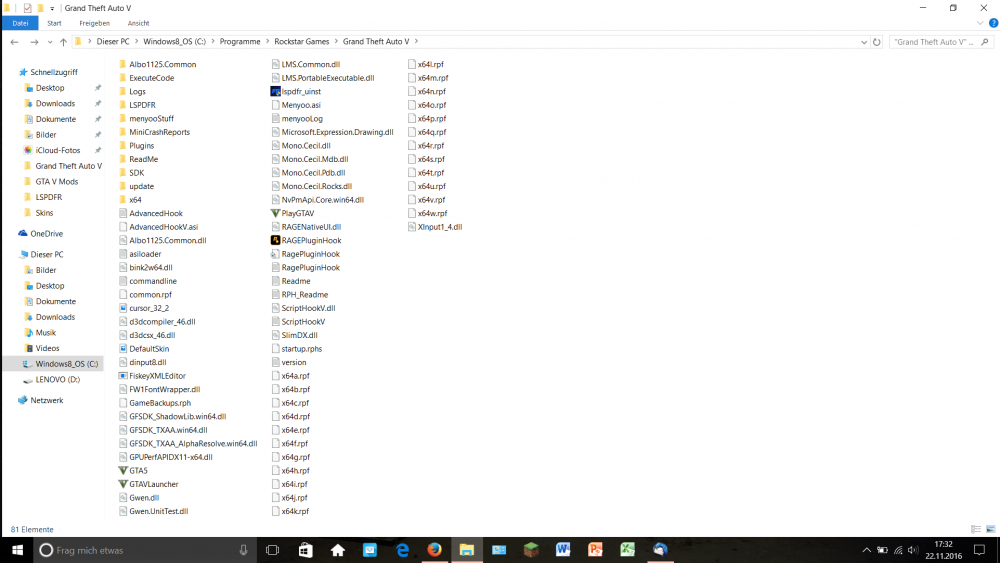Open the MiniCrashReports folder
The height and width of the screenshot is (563, 1000).
pyautogui.click(x=154, y=132)
